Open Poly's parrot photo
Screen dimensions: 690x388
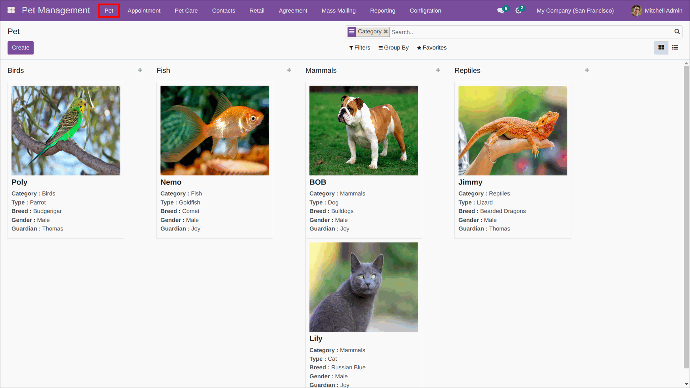click(x=66, y=130)
